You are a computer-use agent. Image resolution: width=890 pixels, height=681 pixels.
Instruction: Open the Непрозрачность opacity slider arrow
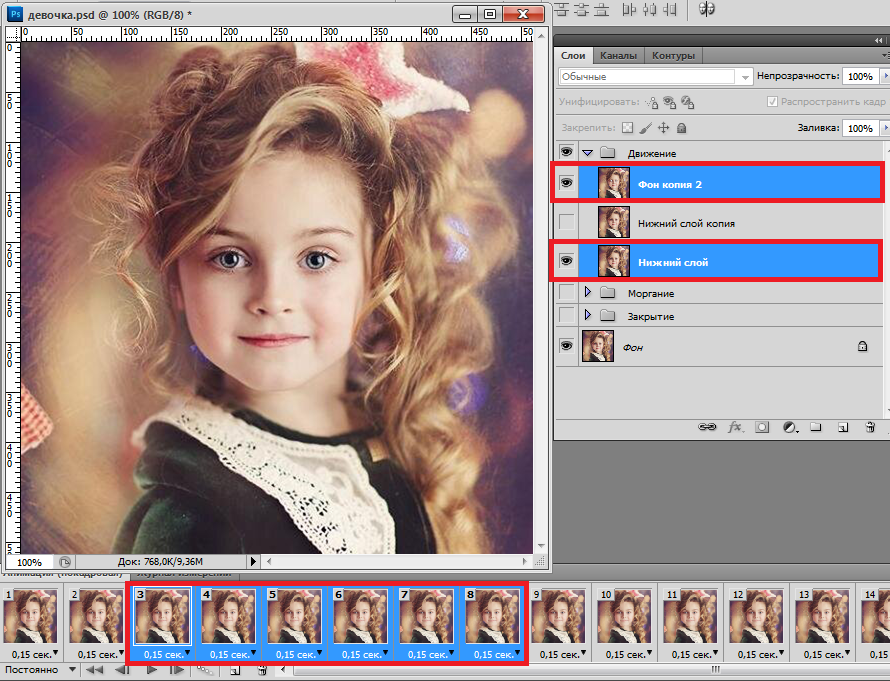tap(883, 76)
